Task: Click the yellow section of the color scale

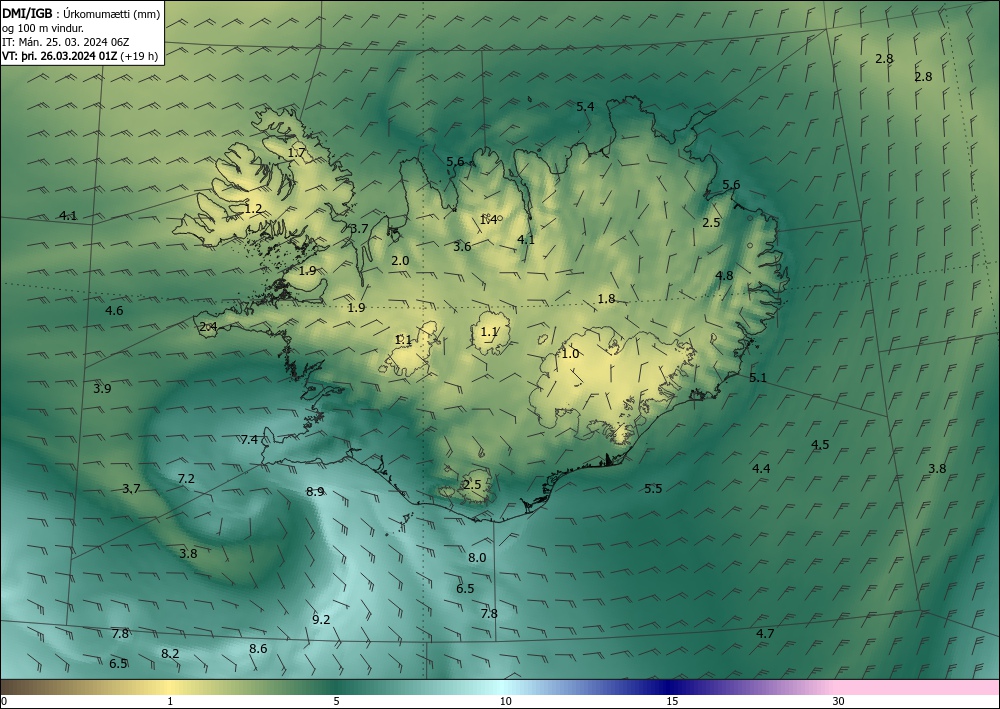Action: [167, 687]
